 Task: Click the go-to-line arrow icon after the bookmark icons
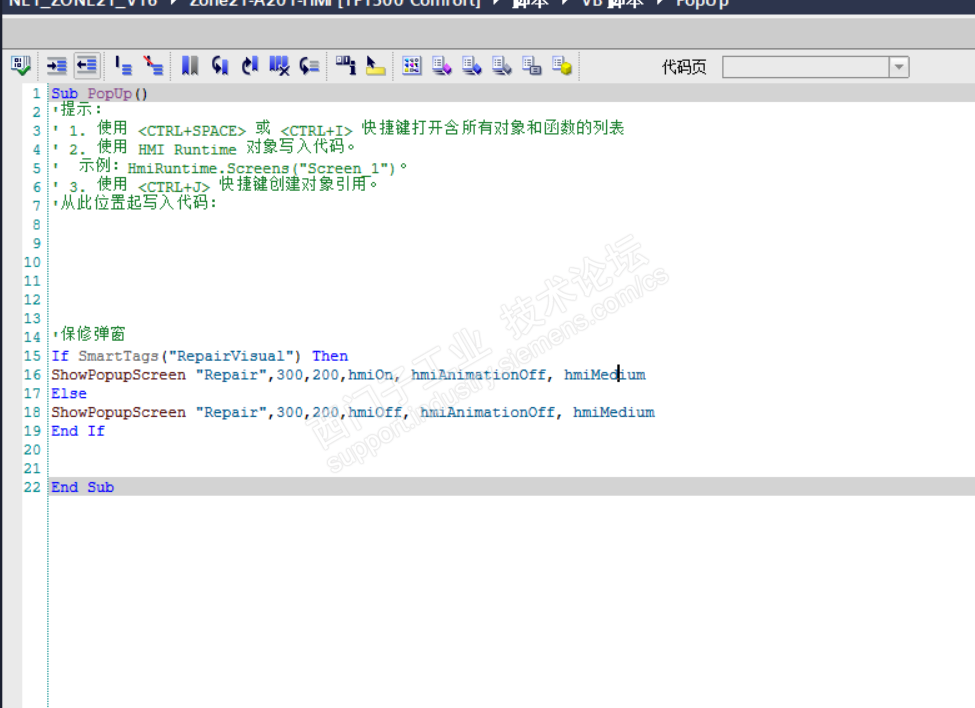[309, 65]
